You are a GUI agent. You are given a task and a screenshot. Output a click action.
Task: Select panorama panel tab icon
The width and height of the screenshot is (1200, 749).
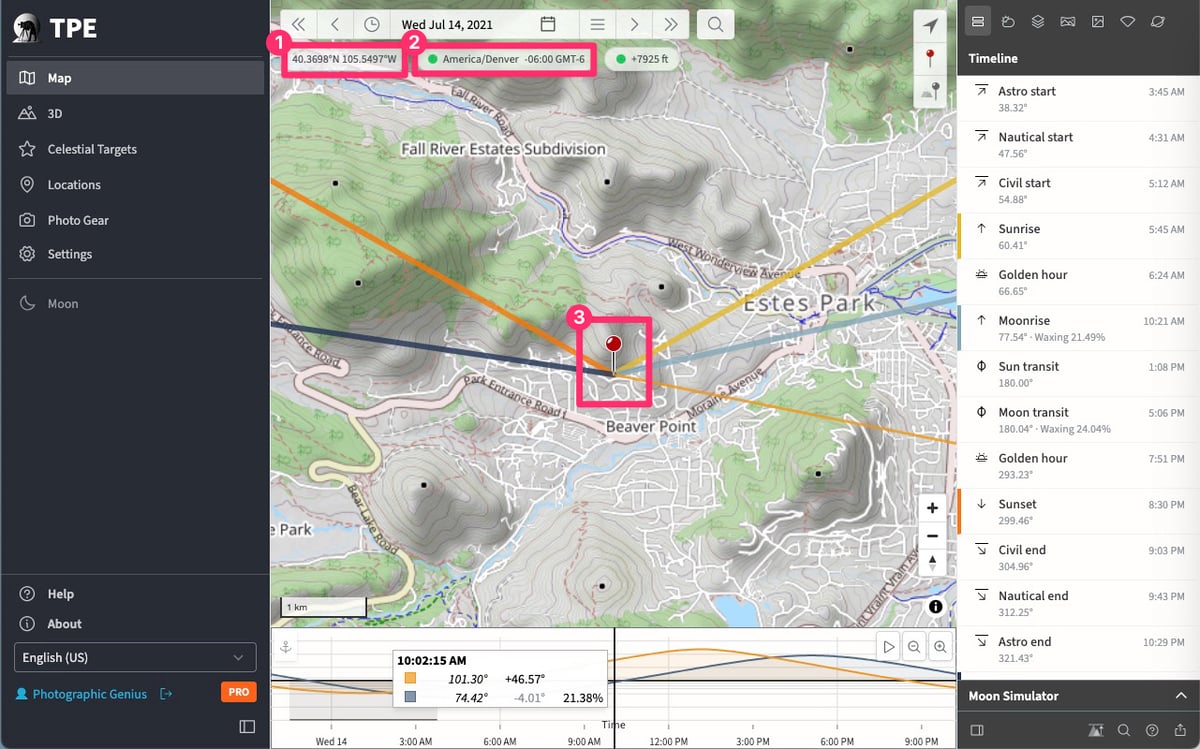[1068, 21]
